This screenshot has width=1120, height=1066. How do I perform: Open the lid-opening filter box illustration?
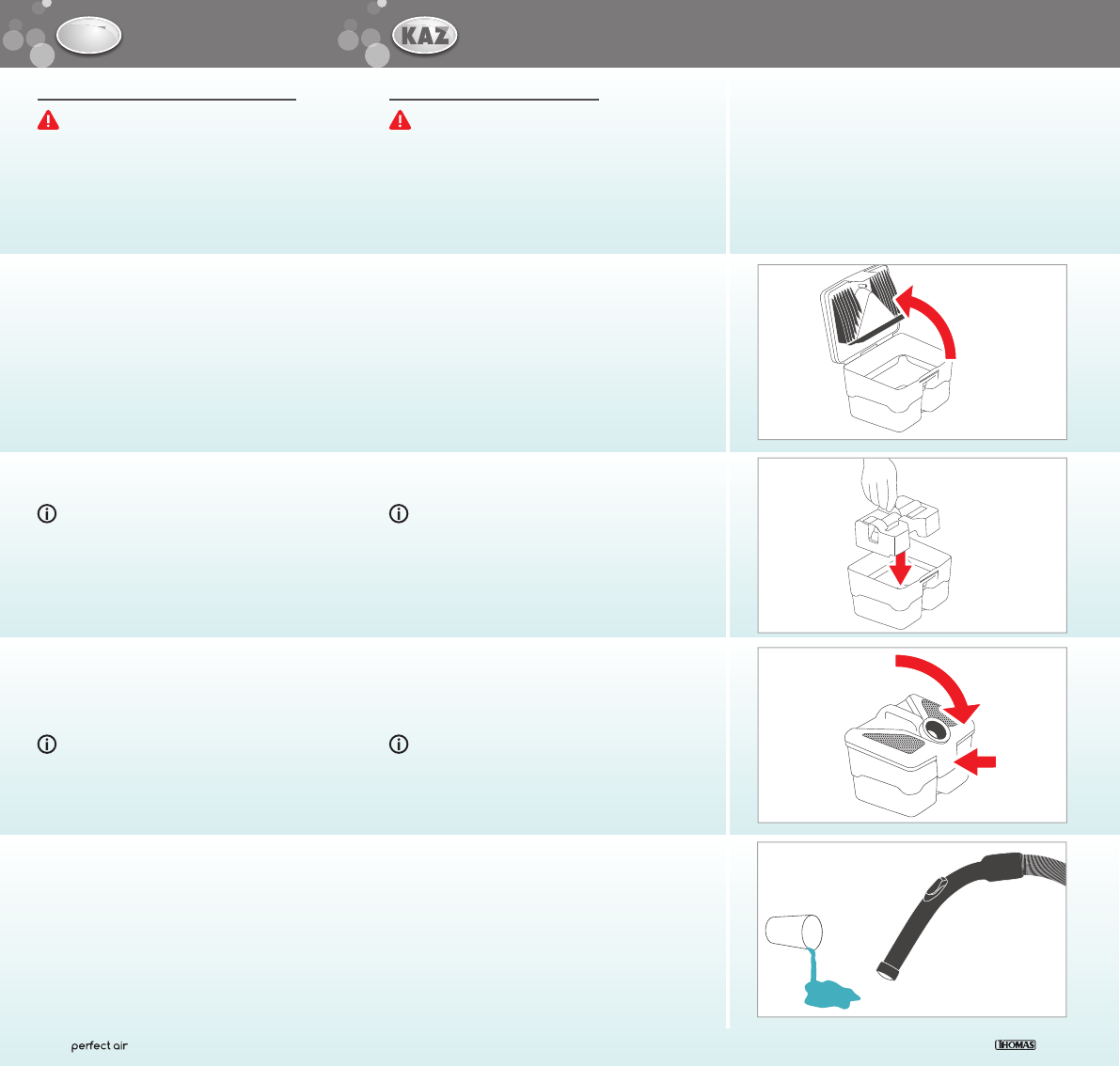point(911,352)
